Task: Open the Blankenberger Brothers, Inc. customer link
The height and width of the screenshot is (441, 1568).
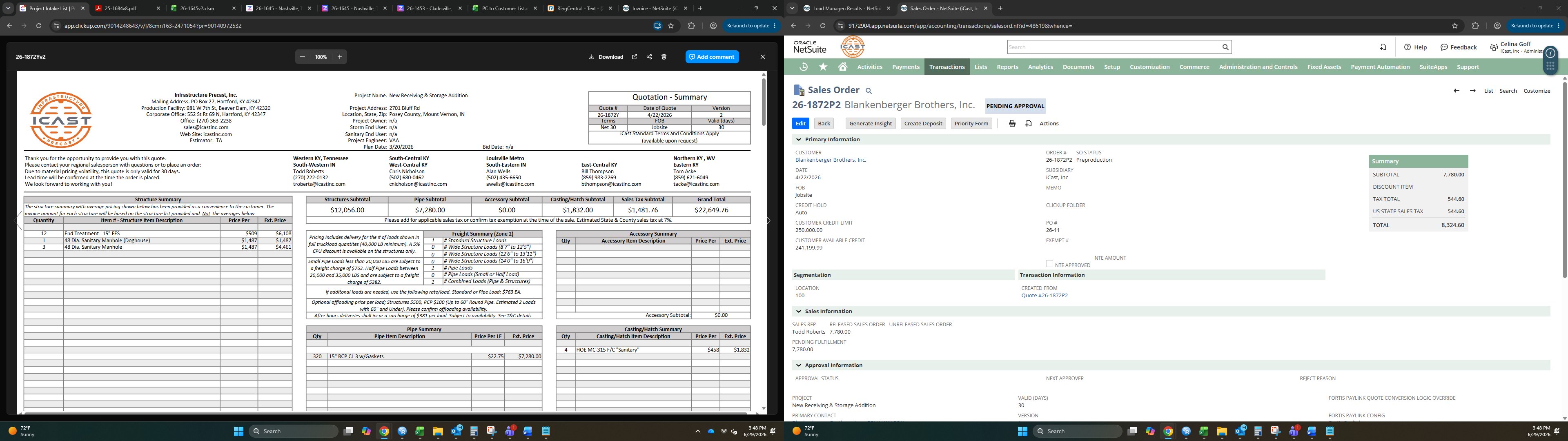Action: [830, 160]
